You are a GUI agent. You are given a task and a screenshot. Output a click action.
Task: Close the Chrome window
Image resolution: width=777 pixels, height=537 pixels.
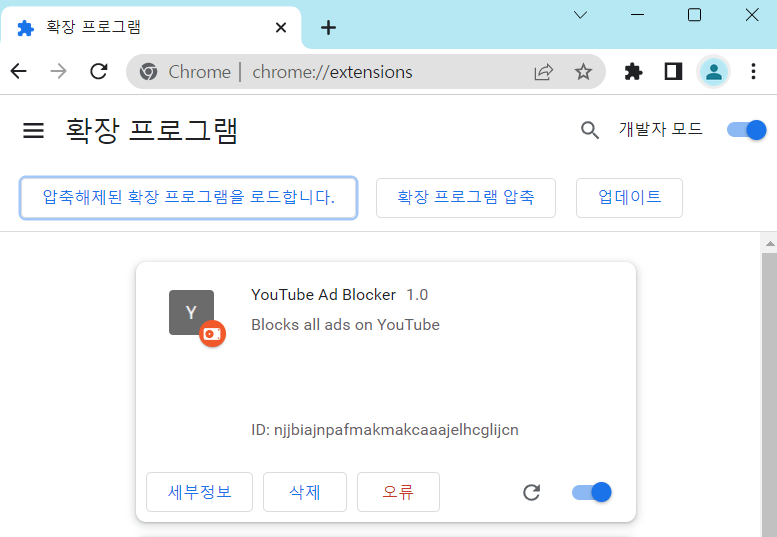tap(752, 15)
